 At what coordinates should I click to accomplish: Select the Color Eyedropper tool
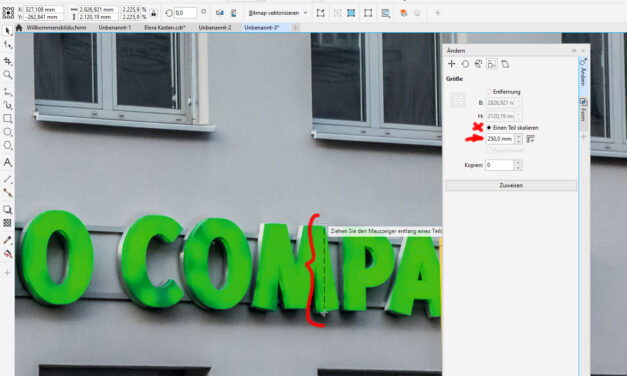8,240
